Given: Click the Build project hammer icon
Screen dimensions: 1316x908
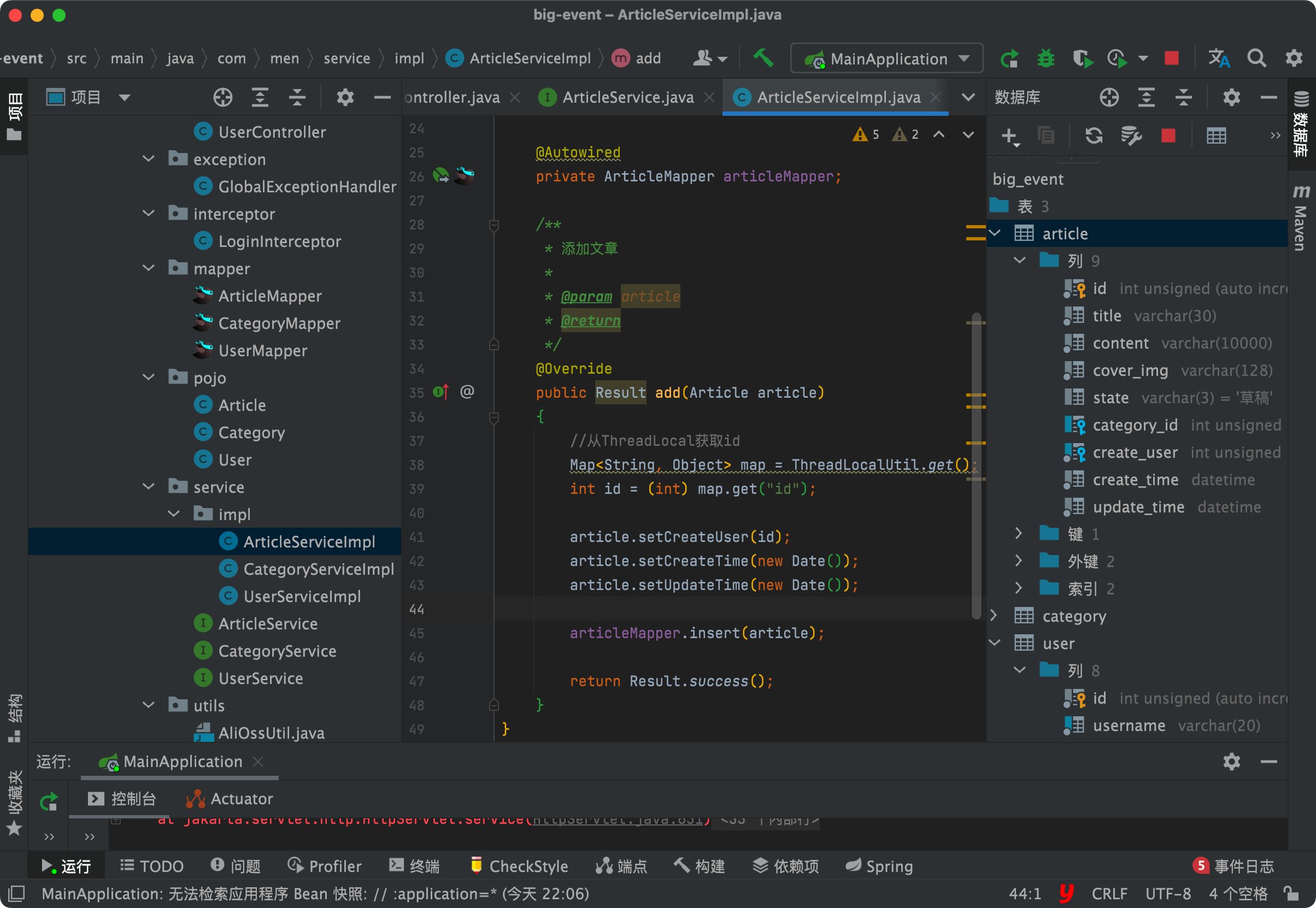Looking at the screenshot, I should coord(763,58).
